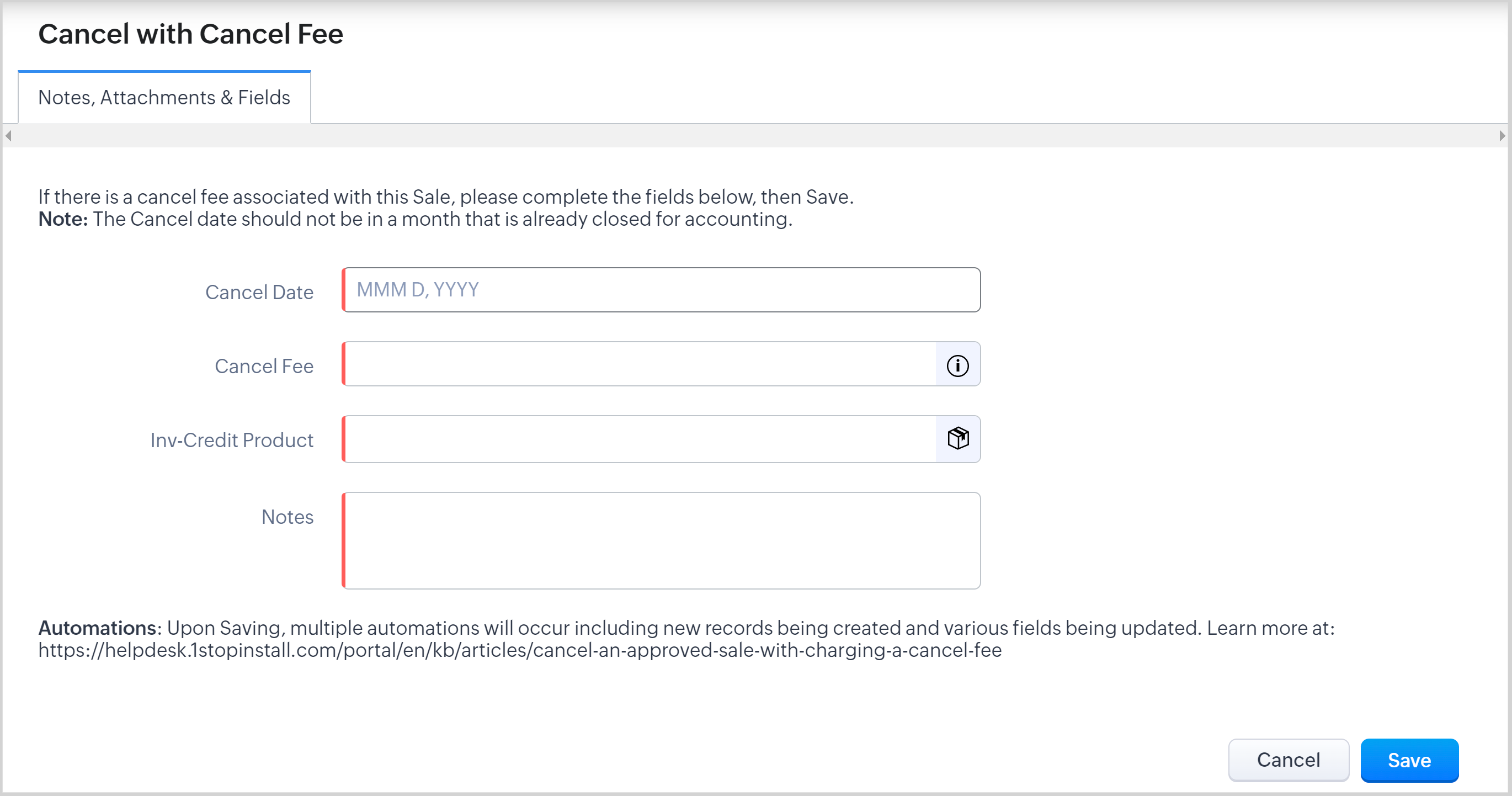Select the Notes, Attachments & Fields tab
1512x796 pixels.
[x=164, y=98]
